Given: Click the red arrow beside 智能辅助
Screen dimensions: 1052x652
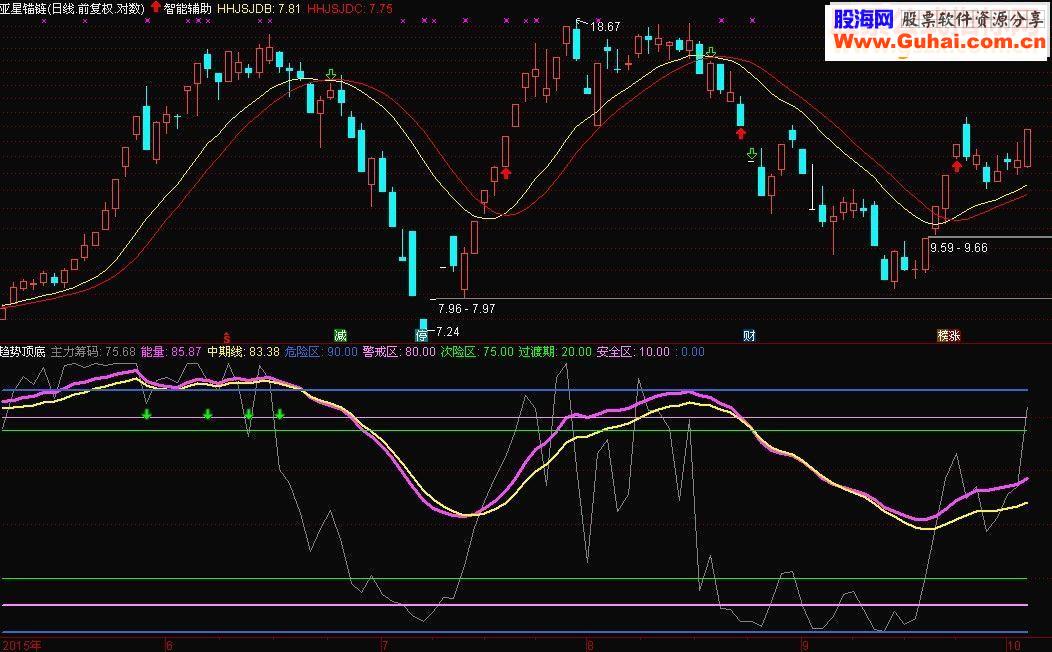Looking at the screenshot, I should point(156,7).
